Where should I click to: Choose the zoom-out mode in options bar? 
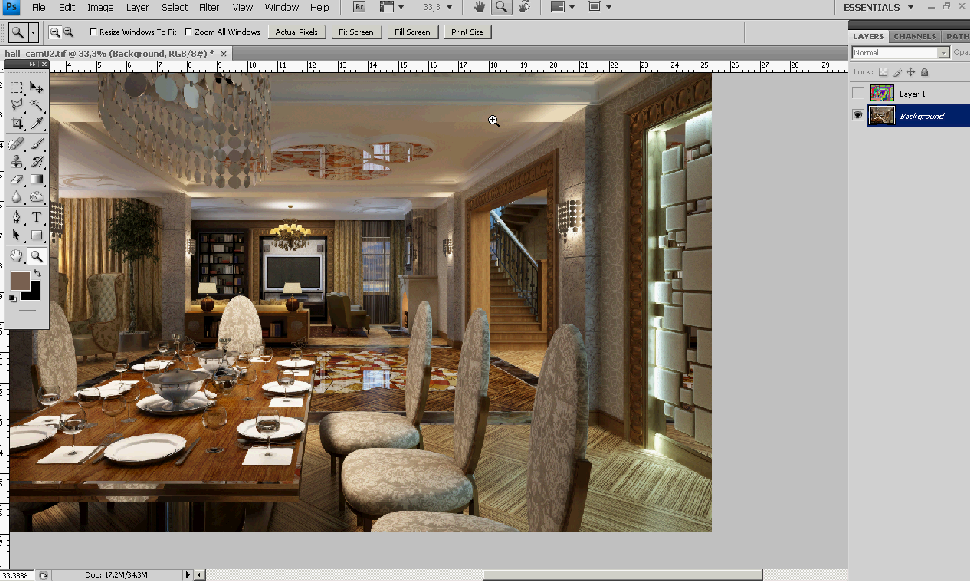click(x=68, y=32)
